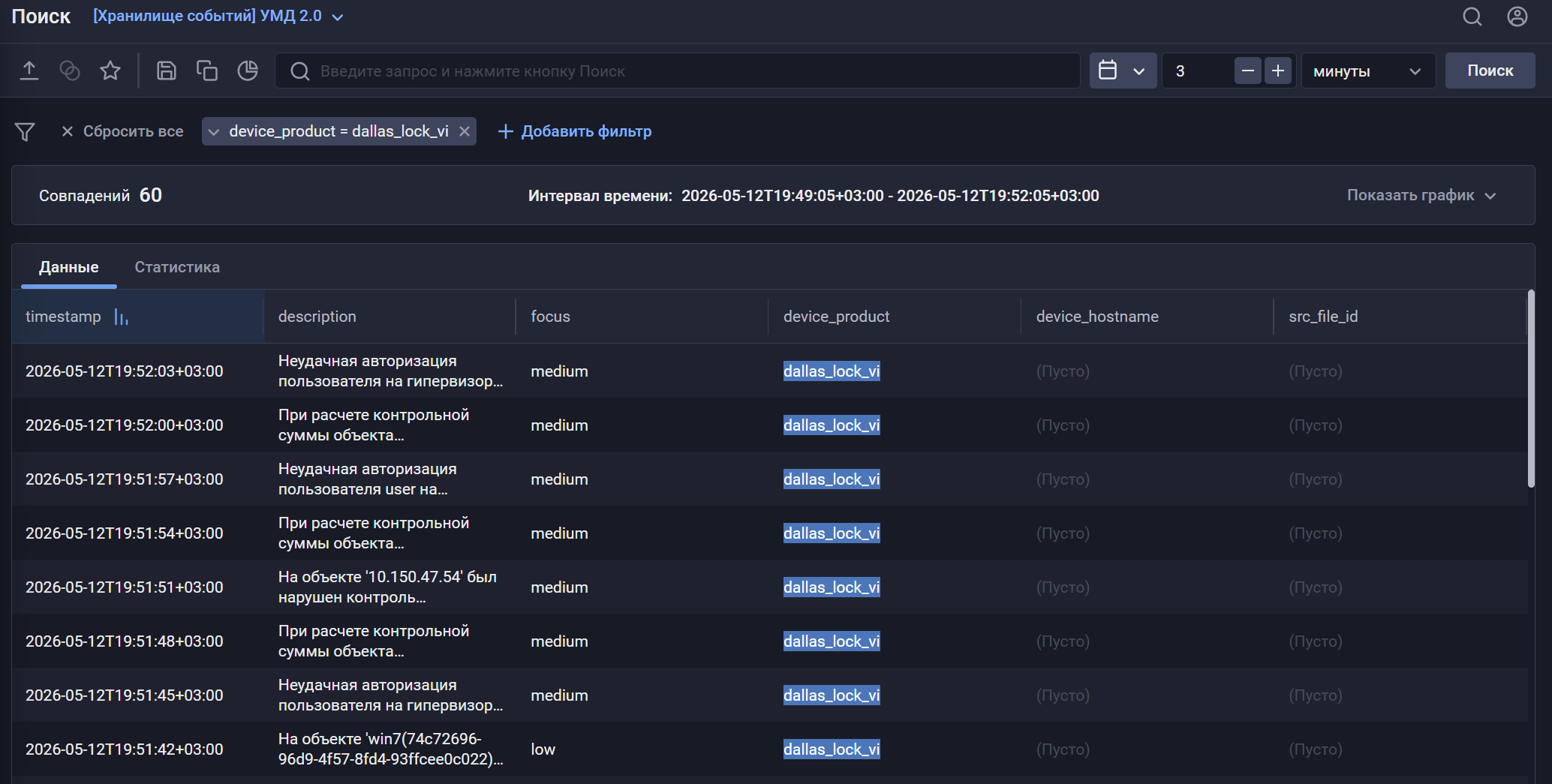Click description starting 'На объекте 'win7(74c72696-'

click(390, 749)
